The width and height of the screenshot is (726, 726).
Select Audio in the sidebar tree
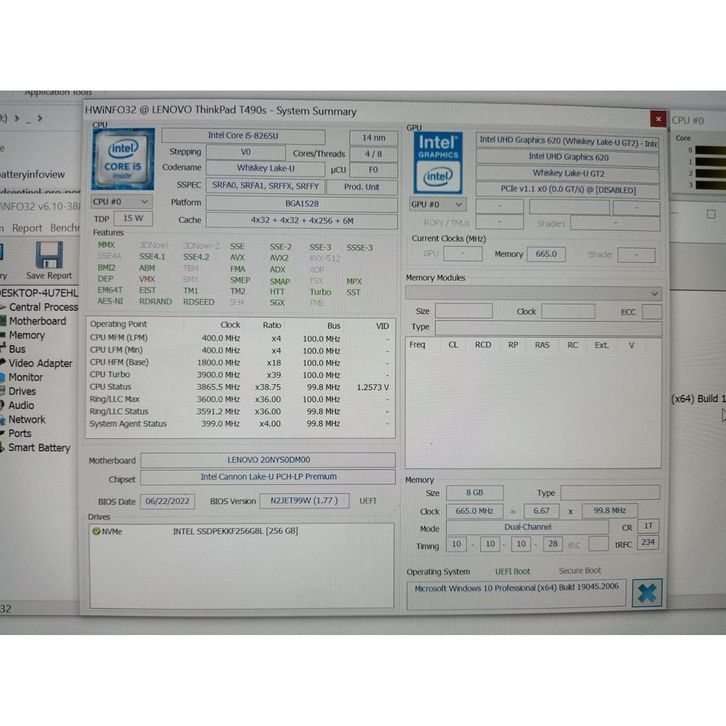tap(21, 405)
